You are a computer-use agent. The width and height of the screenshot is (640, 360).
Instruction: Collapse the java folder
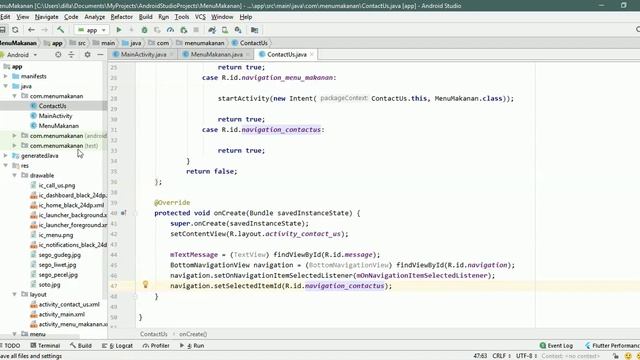click(x=6, y=86)
